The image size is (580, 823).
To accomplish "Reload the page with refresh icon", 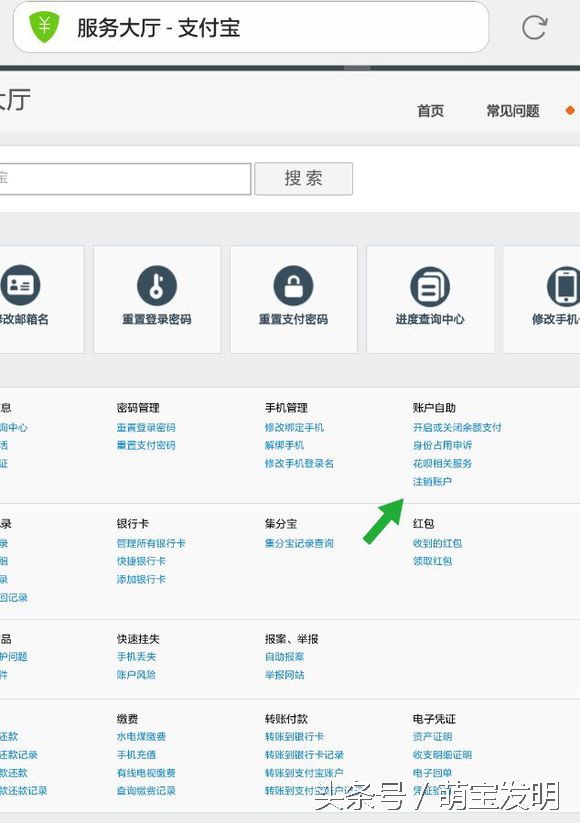I will [534, 27].
